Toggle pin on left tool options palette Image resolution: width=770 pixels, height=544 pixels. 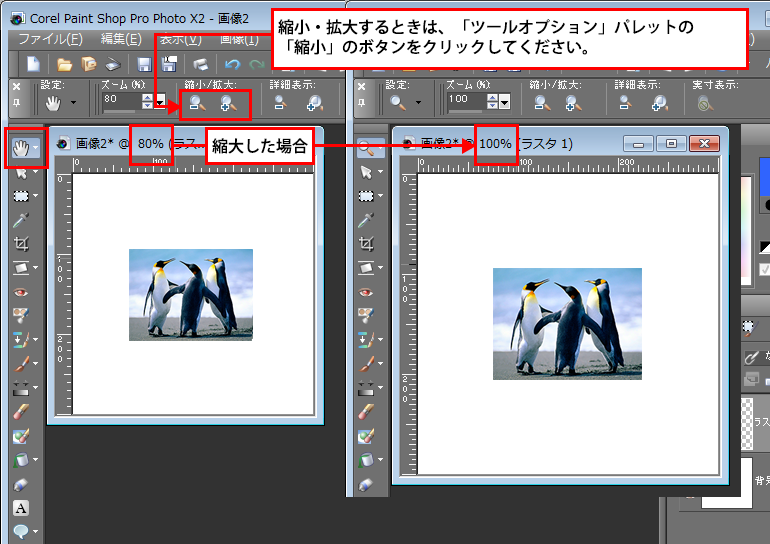(x=17, y=102)
